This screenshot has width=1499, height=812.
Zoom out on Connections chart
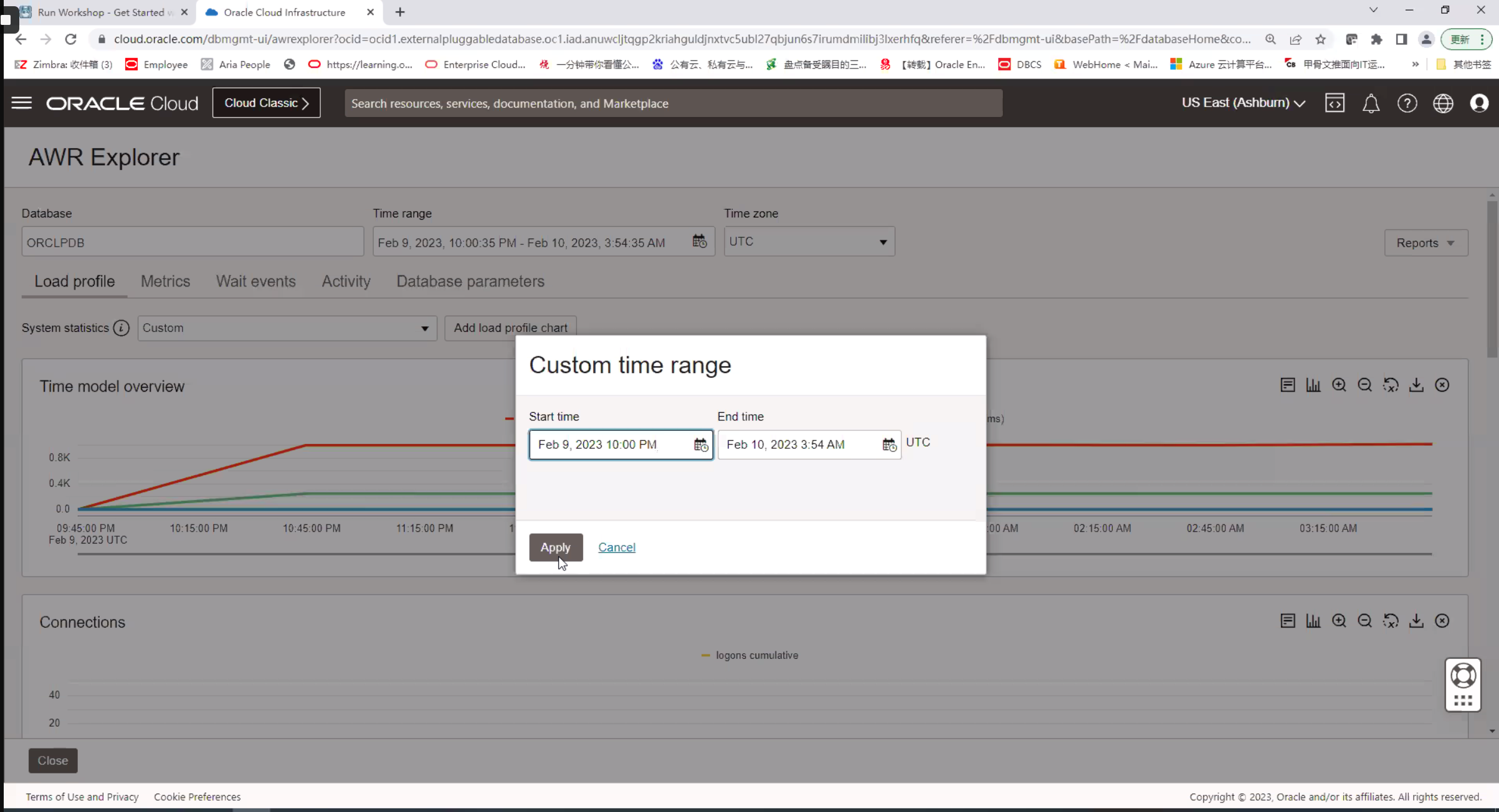coord(1364,621)
